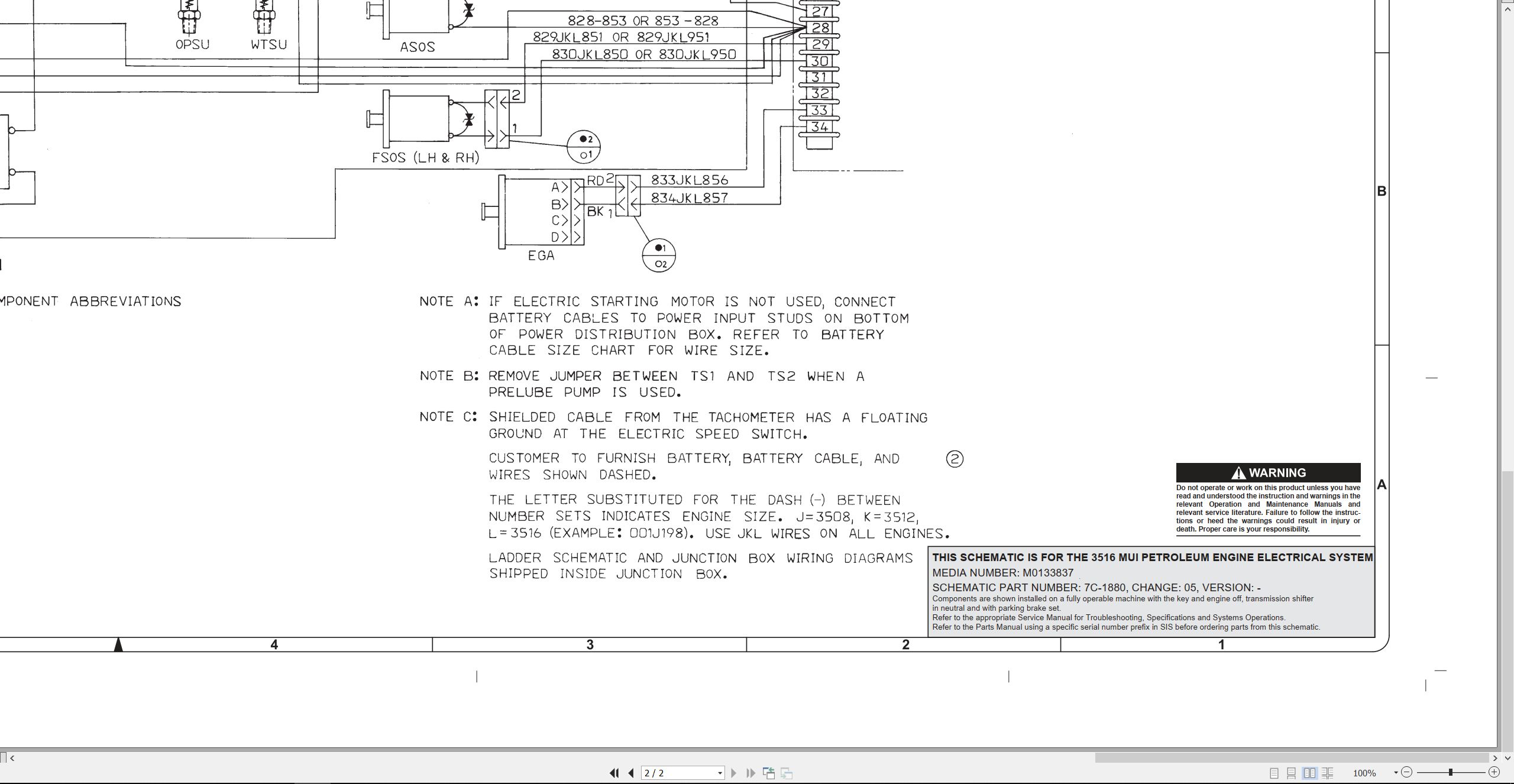
Task: Click the FSOS (LH & RH) label
Action: click(425, 158)
